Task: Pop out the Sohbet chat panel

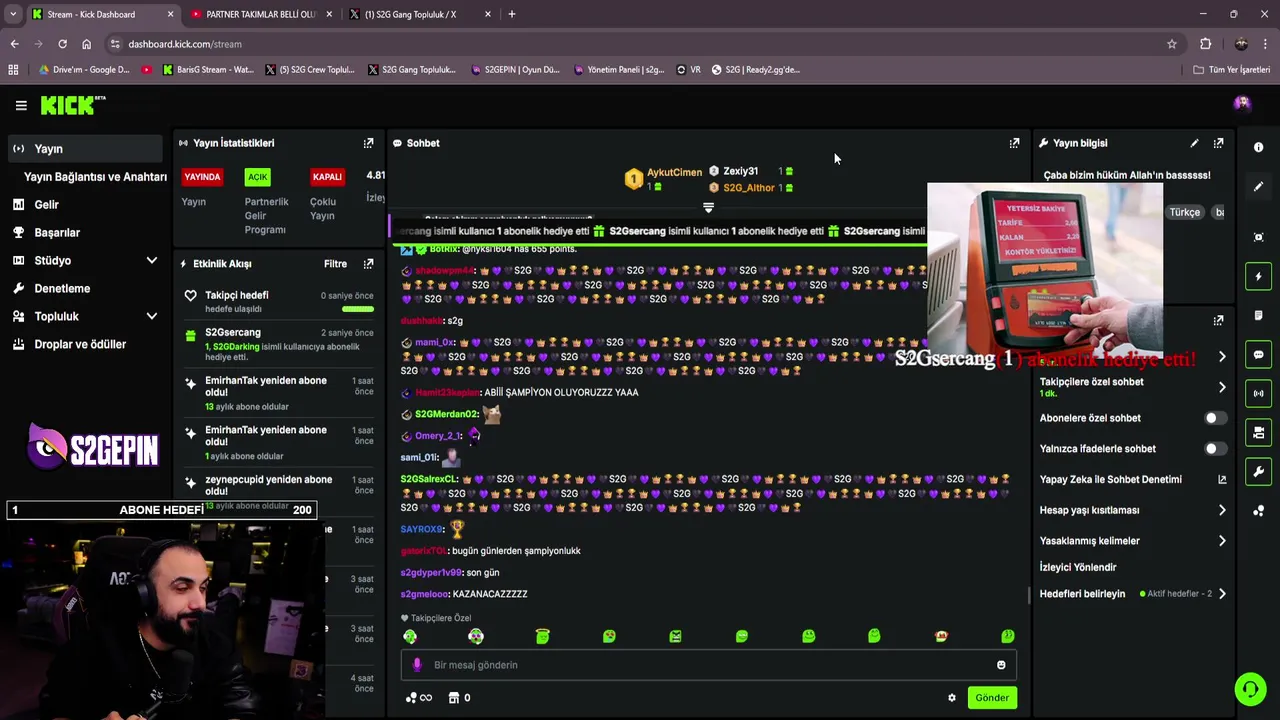Action: (x=1014, y=143)
